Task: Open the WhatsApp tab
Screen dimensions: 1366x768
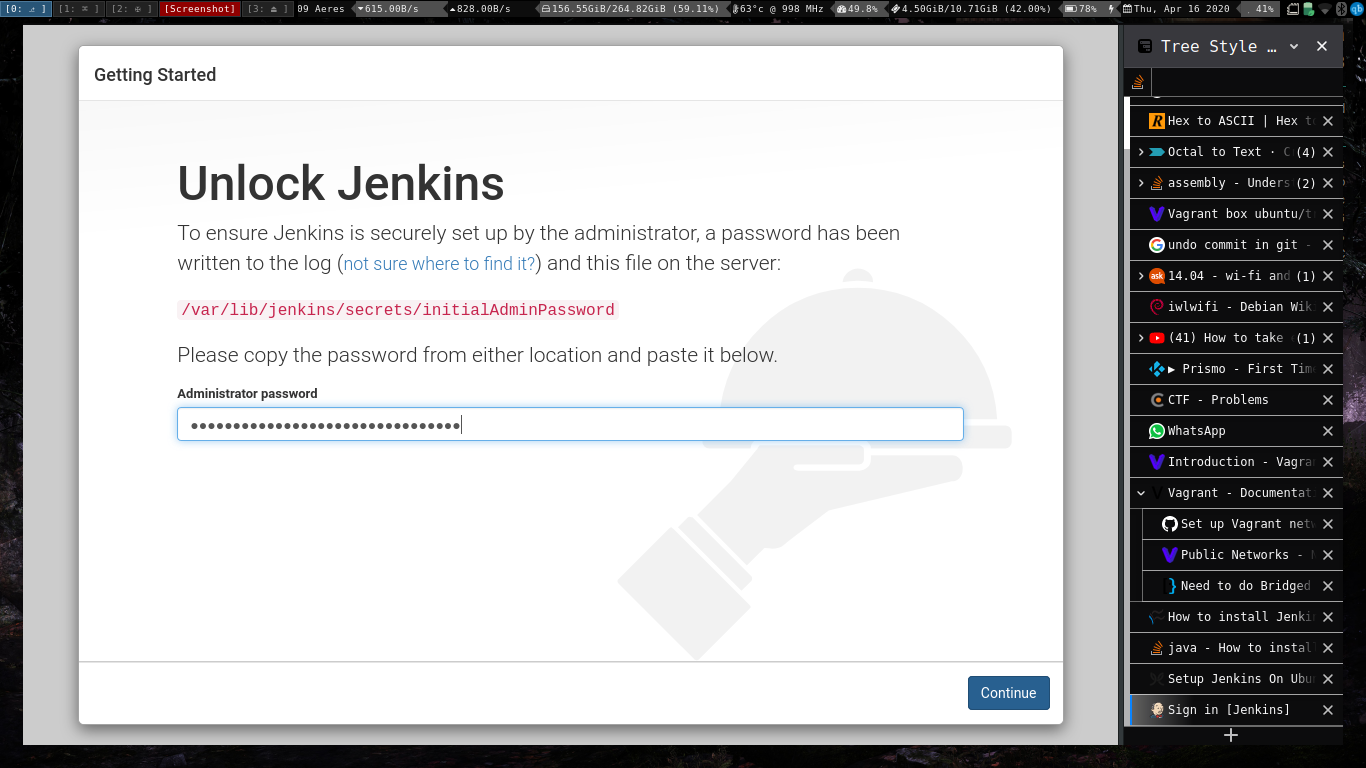Action: [1235, 431]
